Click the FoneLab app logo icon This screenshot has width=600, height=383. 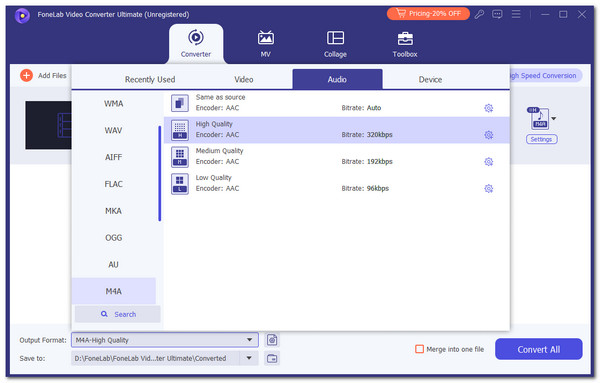tap(22, 15)
